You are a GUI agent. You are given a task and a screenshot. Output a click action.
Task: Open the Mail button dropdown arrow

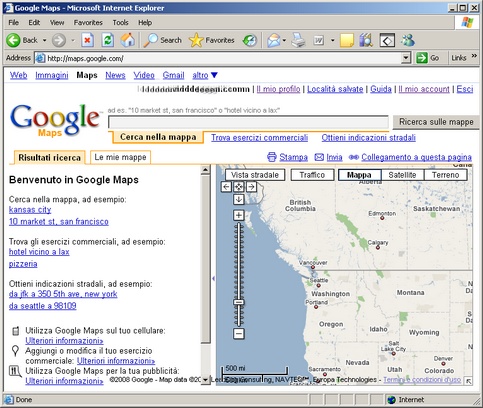(x=284, y=40)
